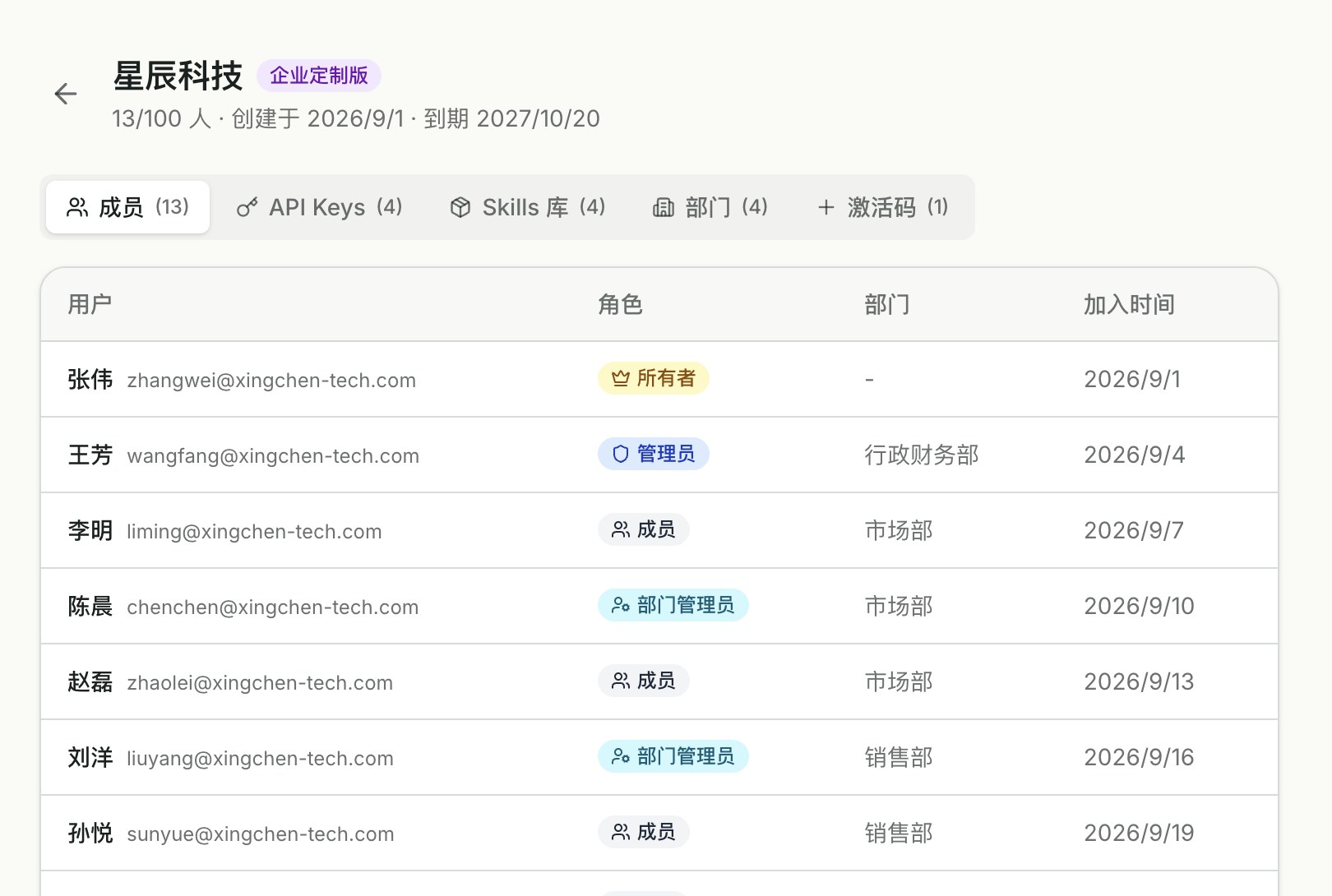Click the 星辰科技 organization title
1332x896 pixels.
click(x=178, y=76)
